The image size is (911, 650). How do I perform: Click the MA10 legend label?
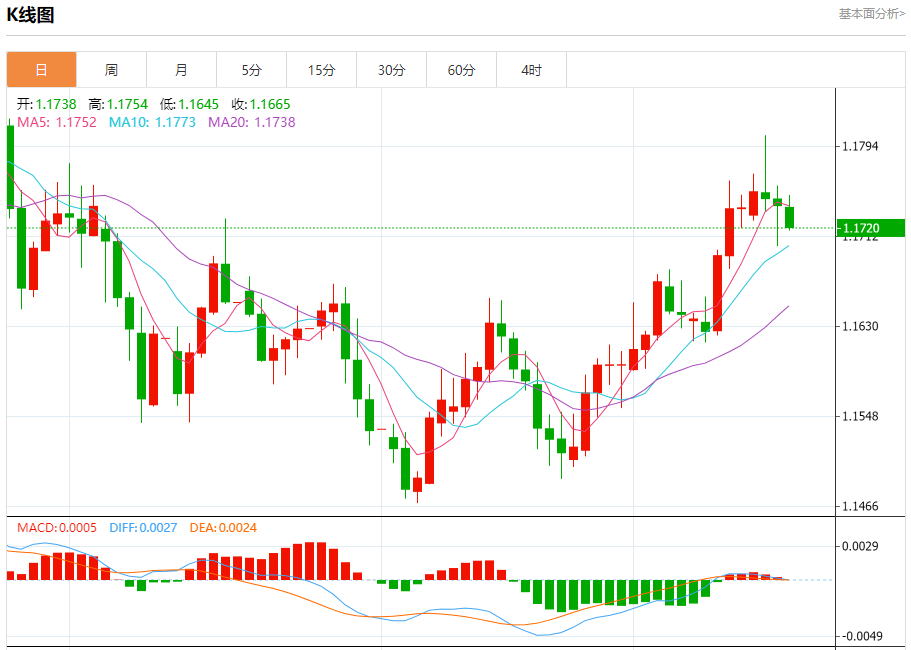click(x=152, y=122)
